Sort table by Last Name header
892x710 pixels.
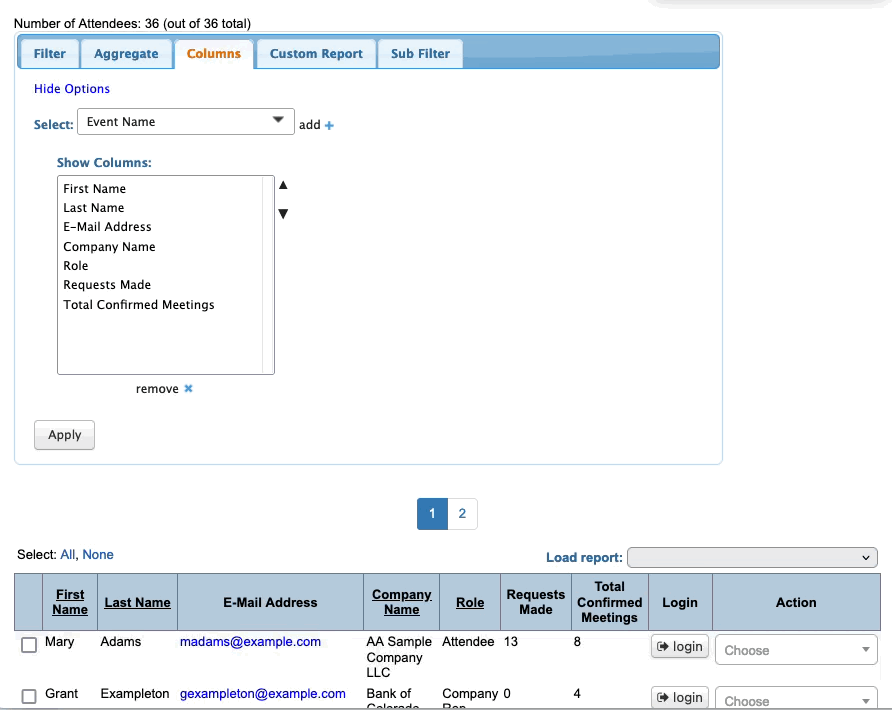click(x=137, y=603)
